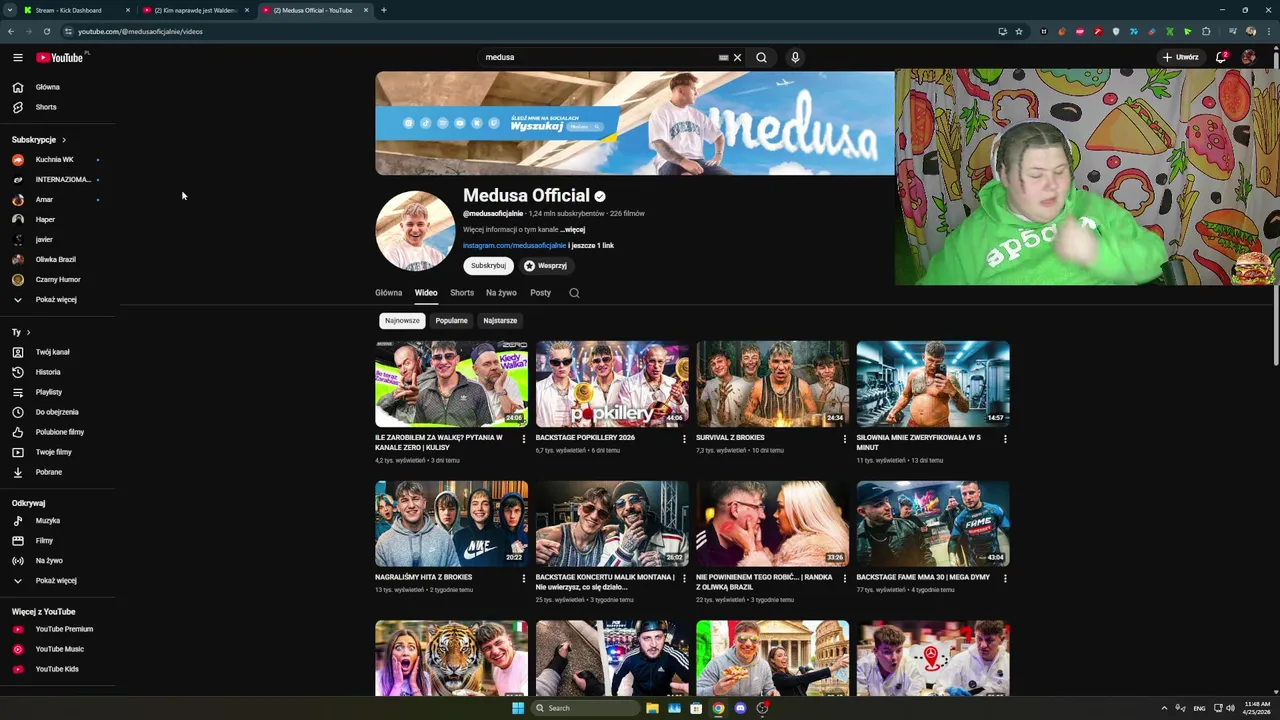Open the on-screen keyboard icon in search
The image size is (1280, 720).
click(723, 57)
